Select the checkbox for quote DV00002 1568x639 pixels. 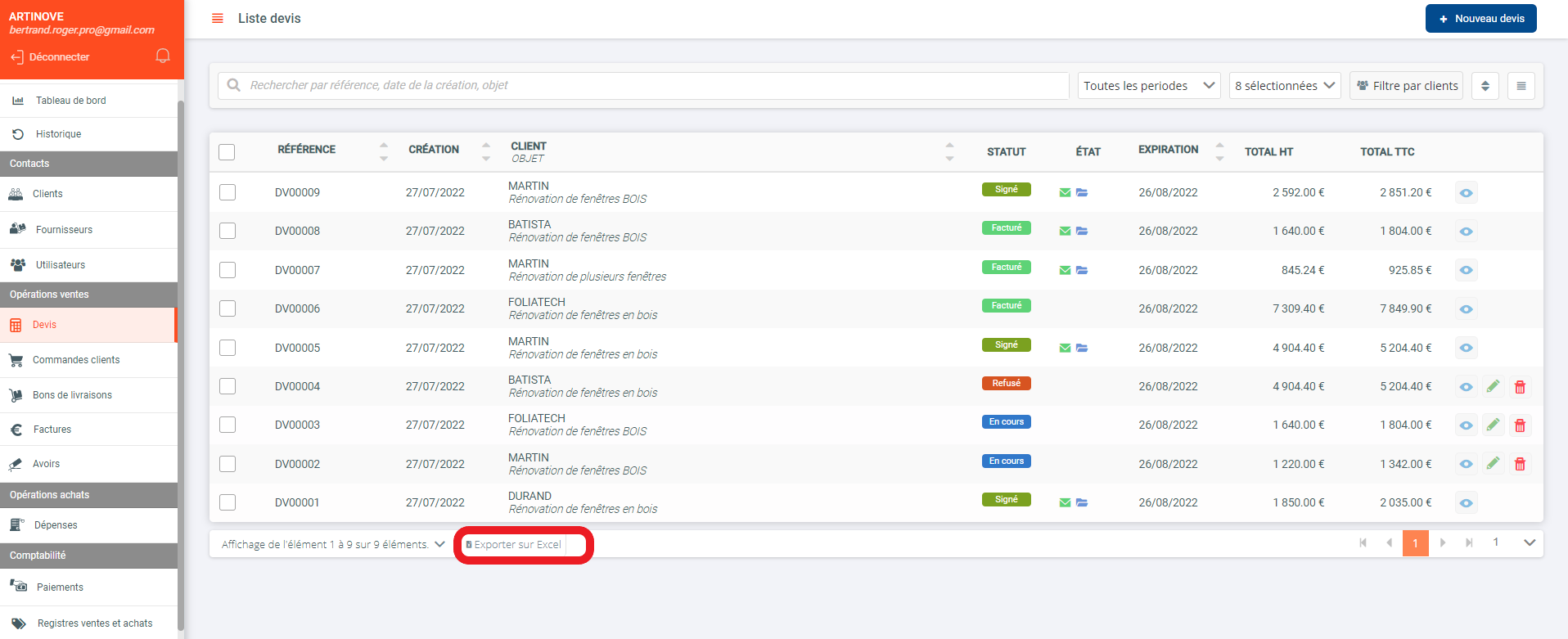click(228, 464)
